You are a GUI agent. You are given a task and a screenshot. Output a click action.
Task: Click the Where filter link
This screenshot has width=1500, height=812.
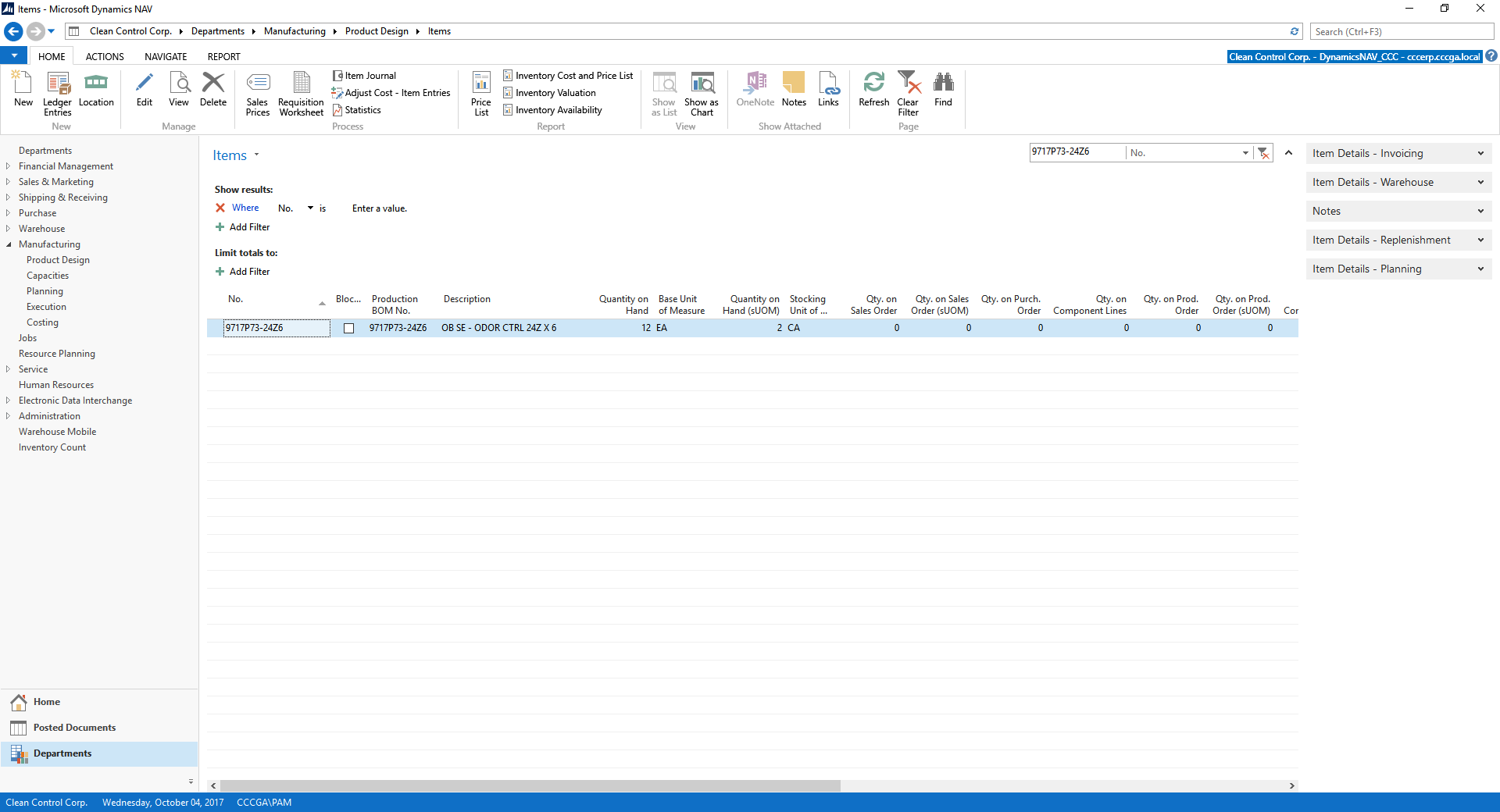tap(245, 208)
